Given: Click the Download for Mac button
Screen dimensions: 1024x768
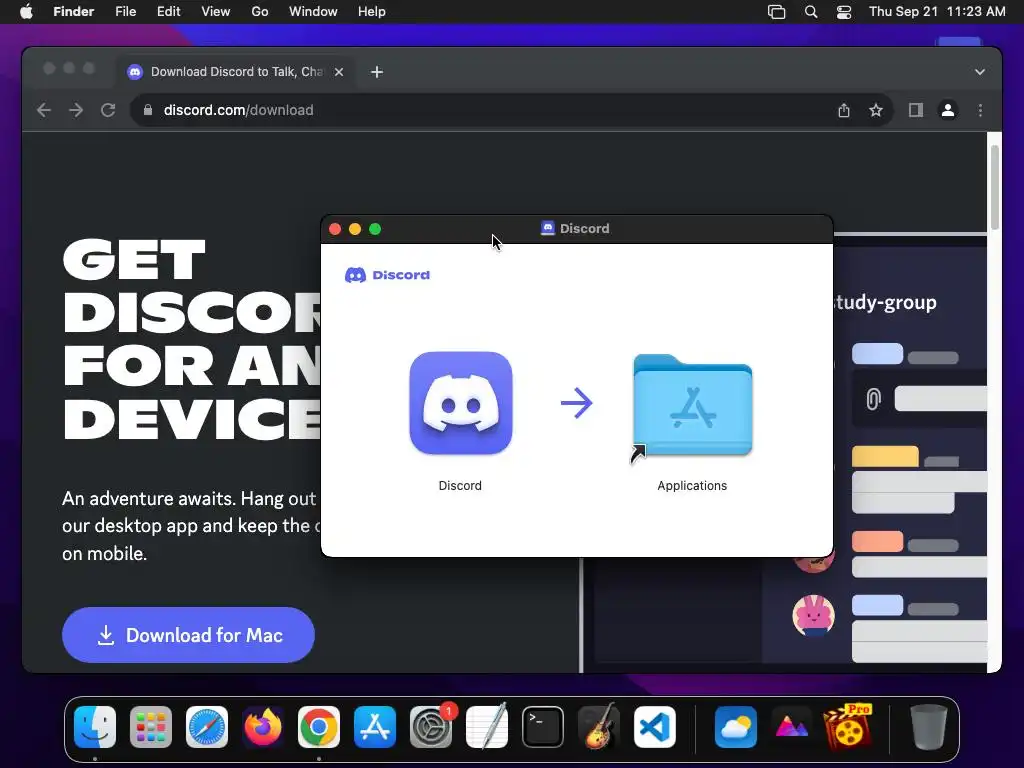Looking at the screenshot, I should [x=188, y=635].
